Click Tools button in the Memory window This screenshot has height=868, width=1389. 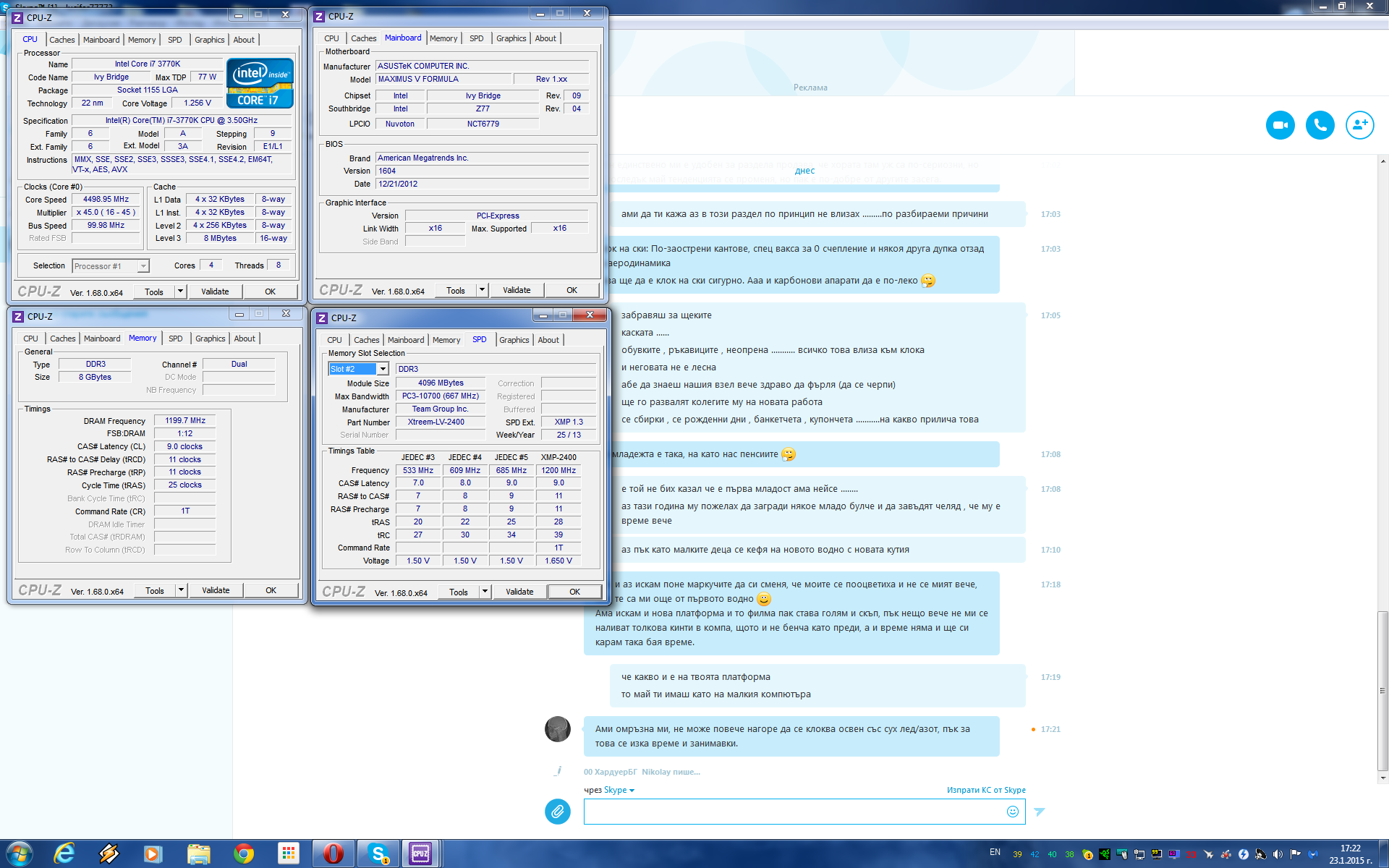tap(155, 590)
